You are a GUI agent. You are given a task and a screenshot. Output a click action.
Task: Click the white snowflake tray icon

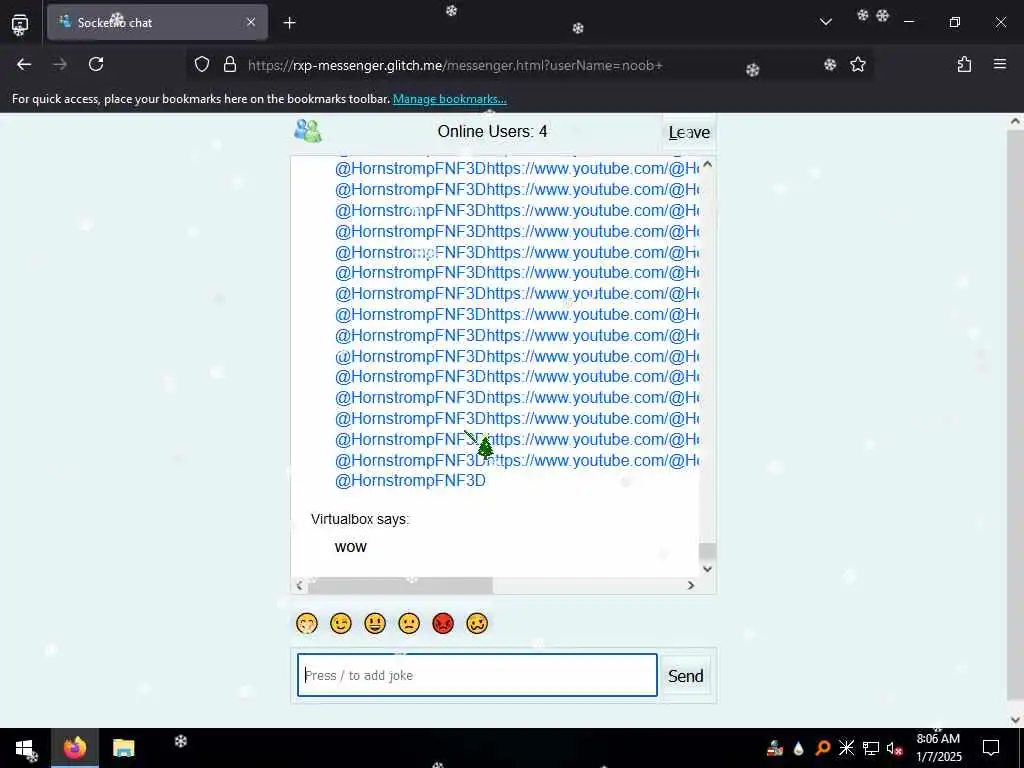tap(846, 748)
